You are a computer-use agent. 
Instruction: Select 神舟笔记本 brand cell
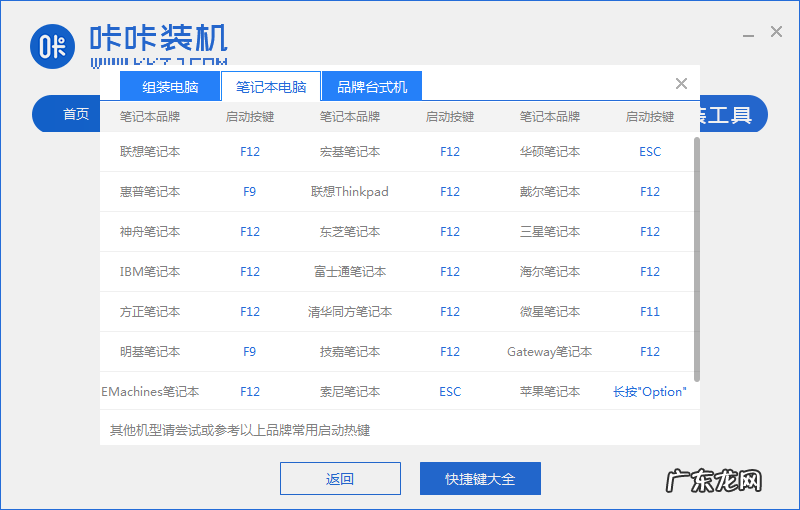pyautogui.click(x=150, y=232)
